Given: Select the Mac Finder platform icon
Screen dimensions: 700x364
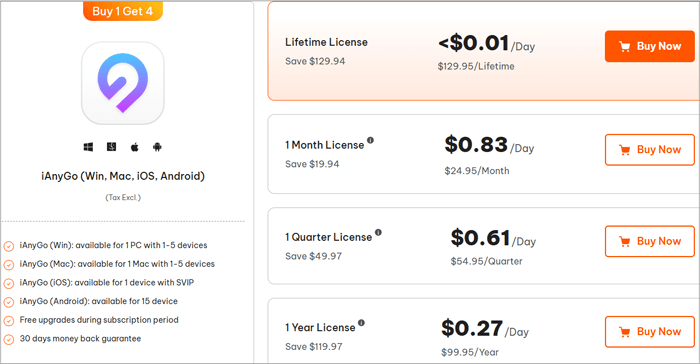Looking at the screenshot, I should click(112, 146).
